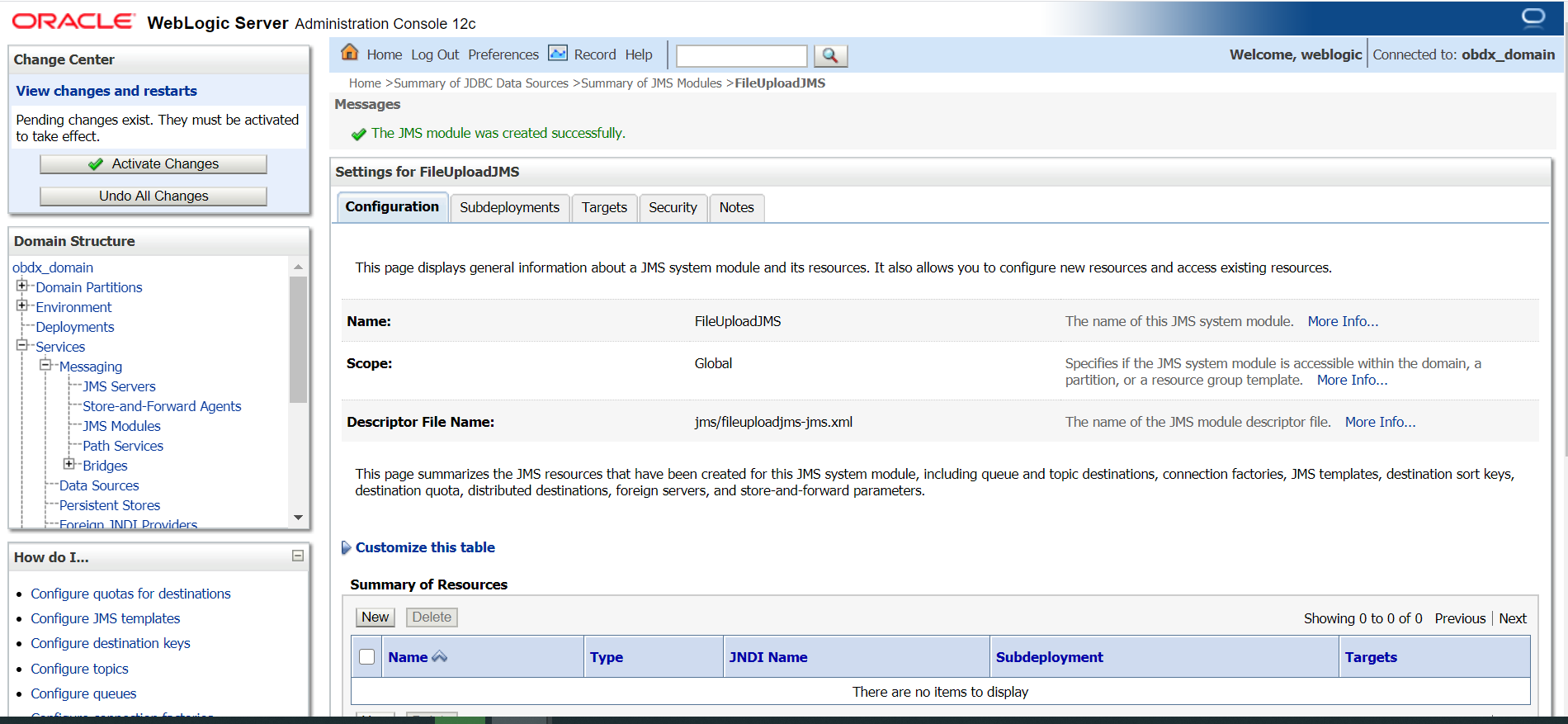Open obdx_domain in Domain Structure

pyautogui.click(x=53, y=267)
